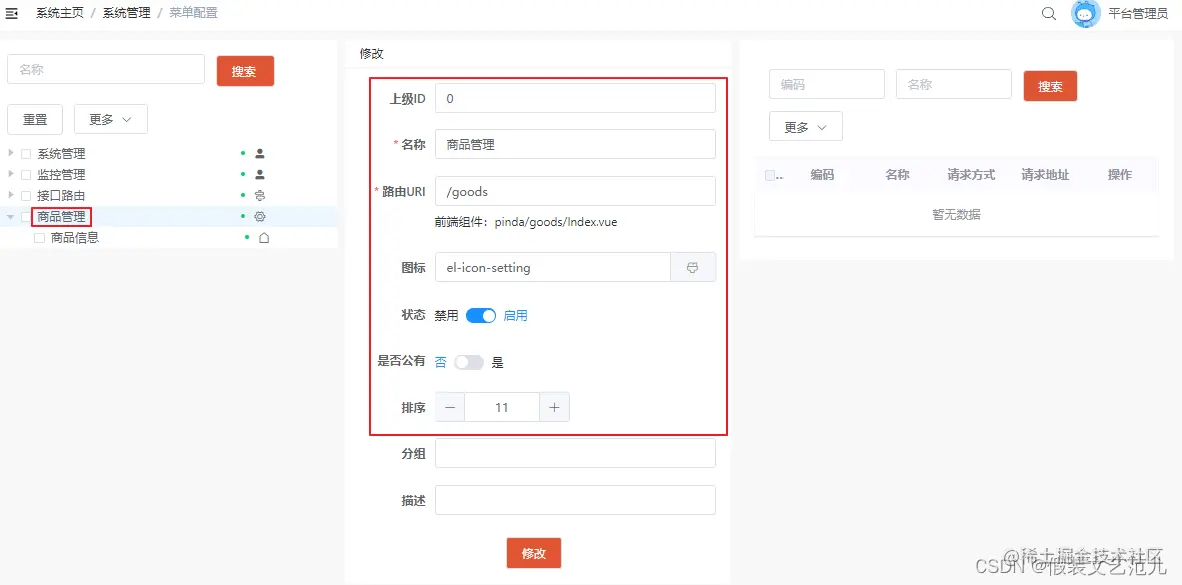
Task: Click the gear icon beside 商品管理
Action: 259,216
